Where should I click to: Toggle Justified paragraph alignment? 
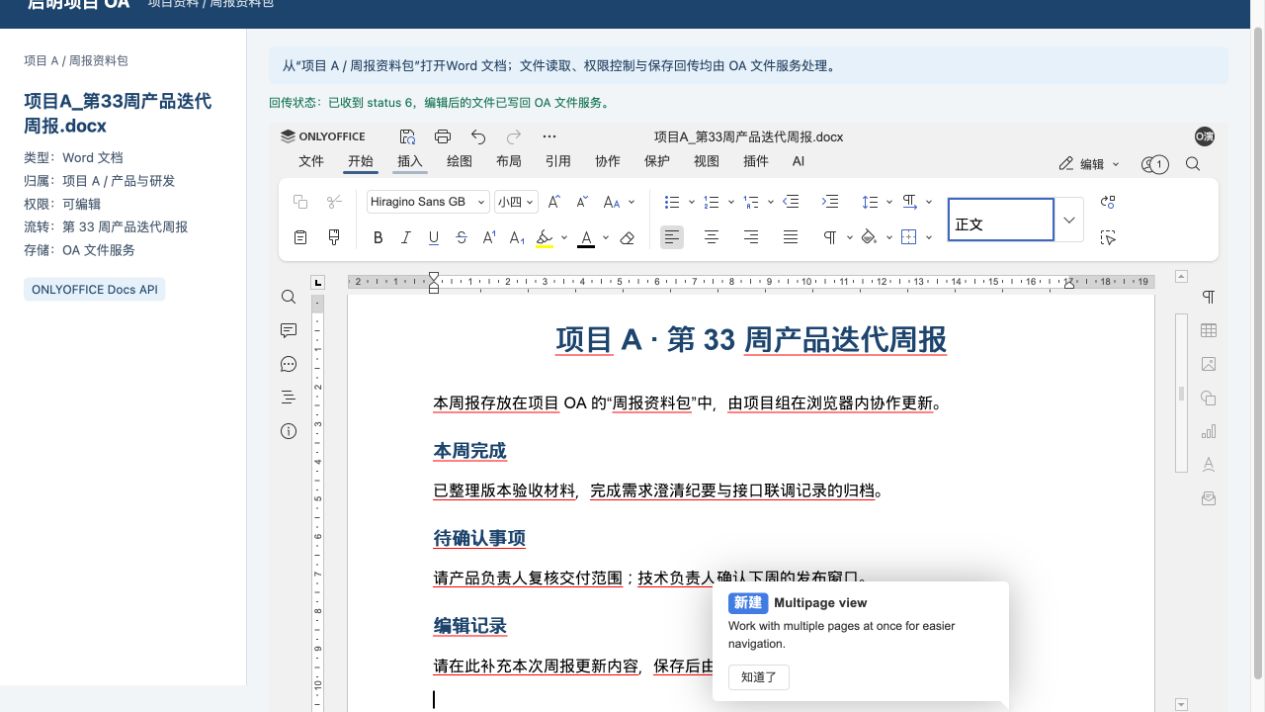pos(790,237)
